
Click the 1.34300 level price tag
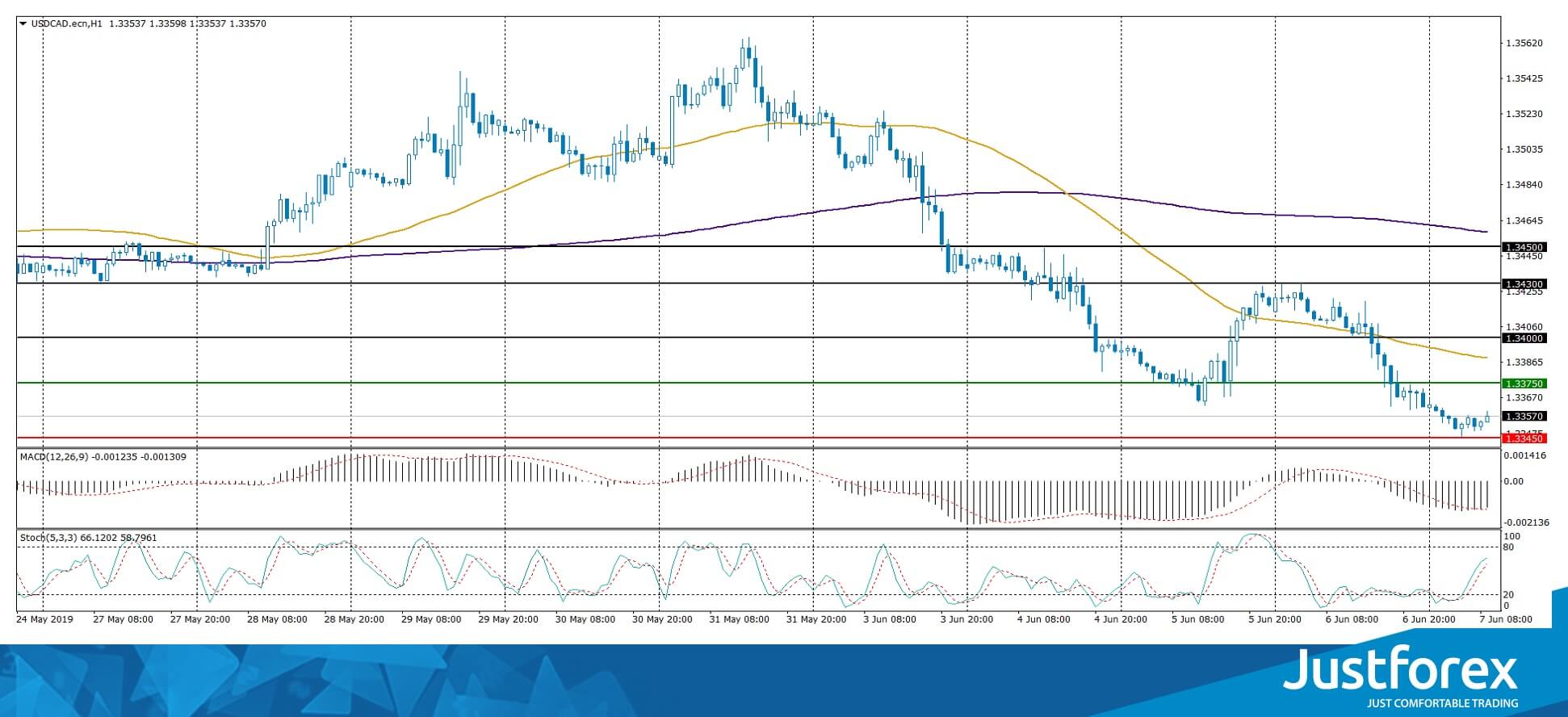point(1524,284)
